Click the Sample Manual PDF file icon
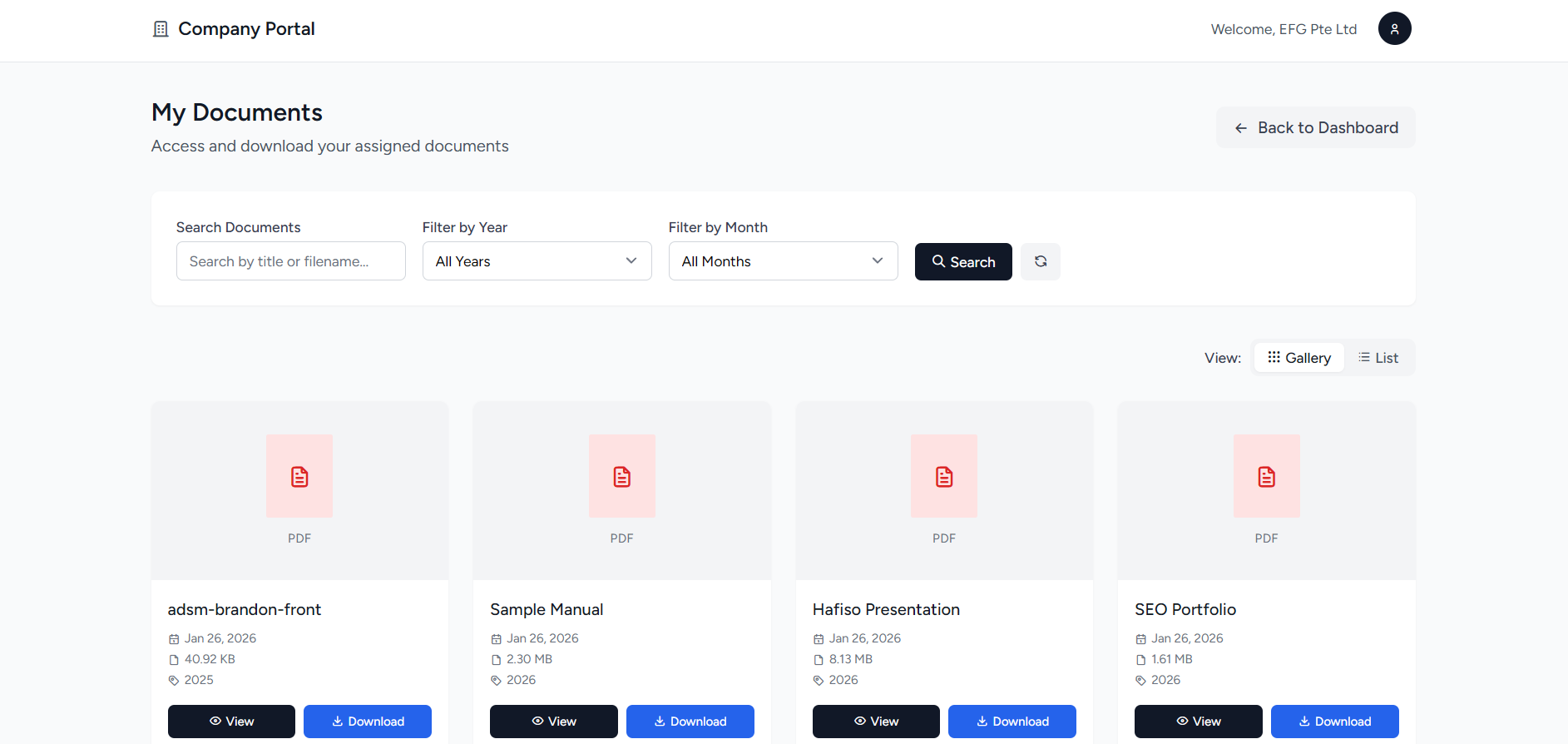This screenshot has width=1568, height=744. point(621,476)
